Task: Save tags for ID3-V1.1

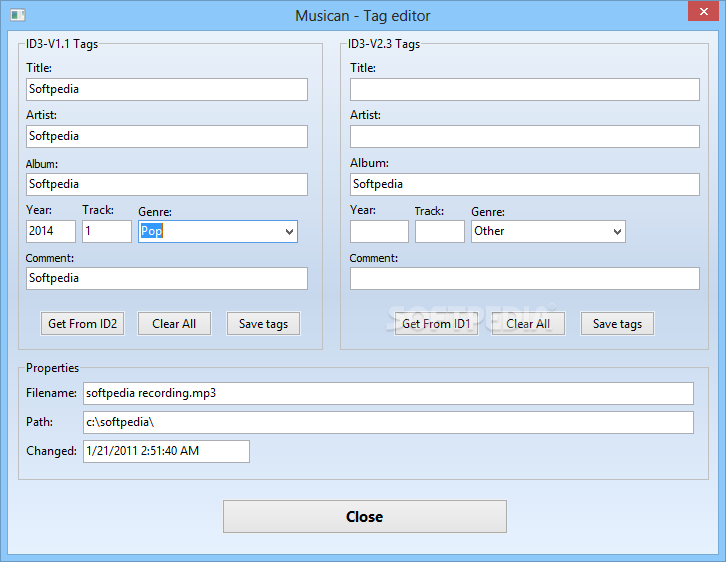Action: [x=263, y=324]
